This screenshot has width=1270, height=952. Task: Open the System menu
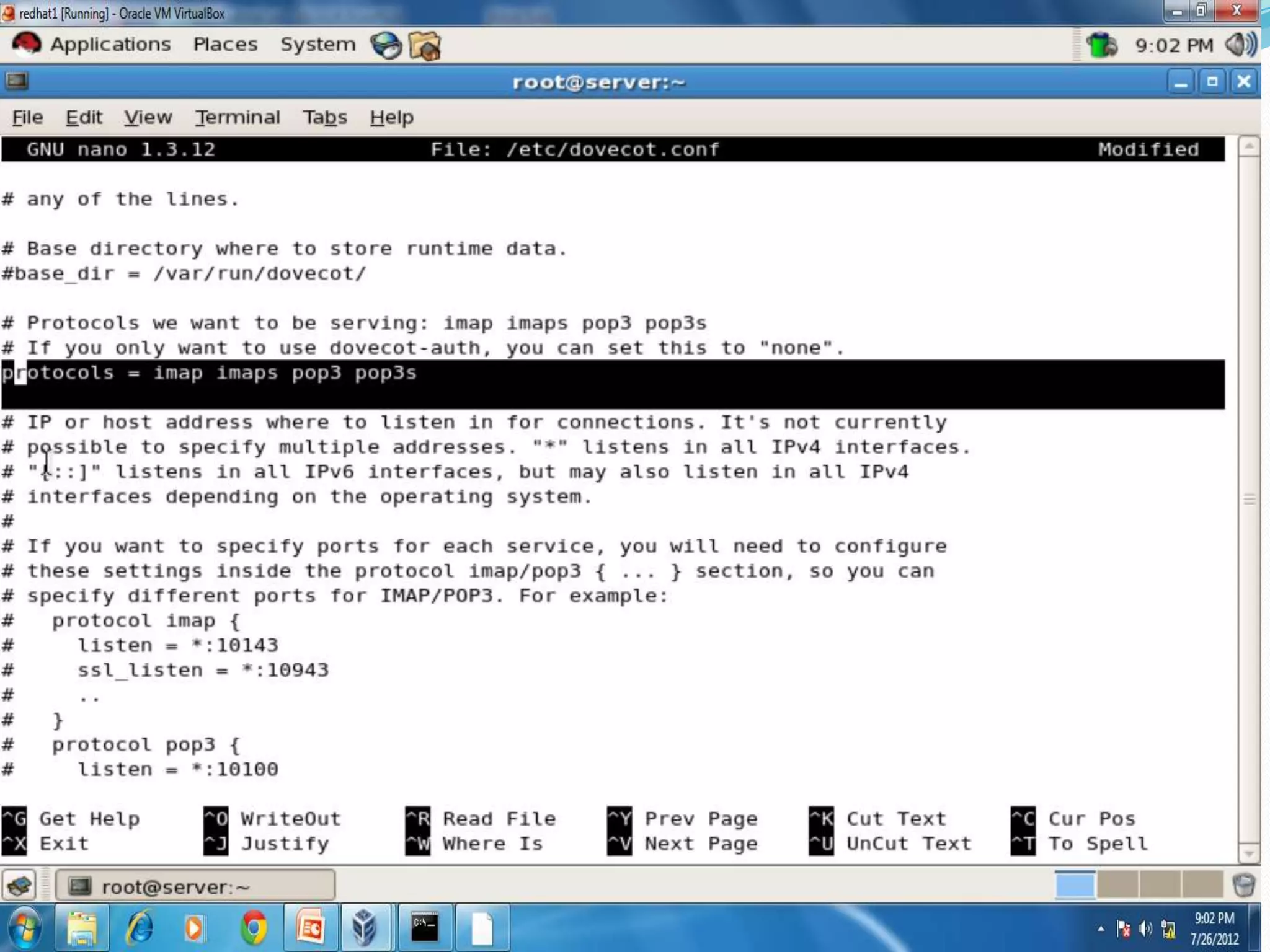(x=317, y=45)
